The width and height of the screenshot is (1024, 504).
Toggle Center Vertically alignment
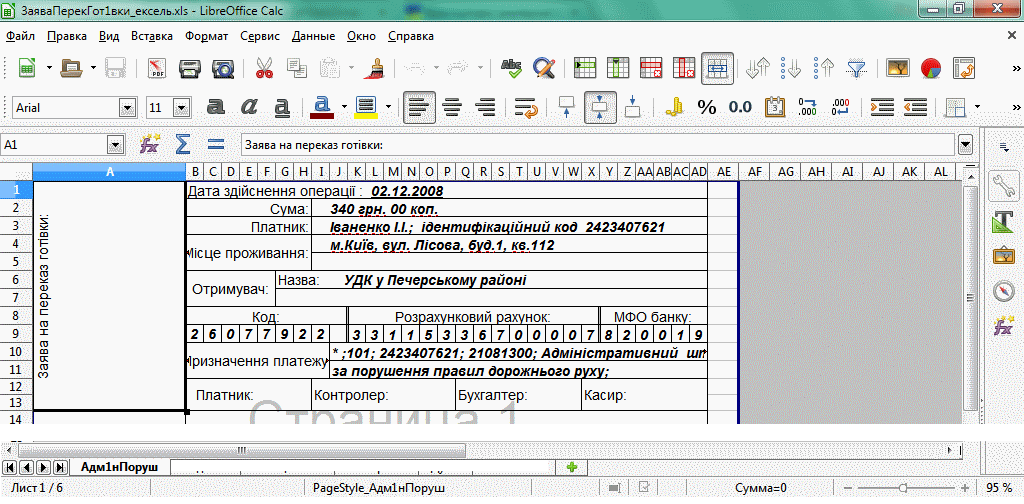click(600, 107)
